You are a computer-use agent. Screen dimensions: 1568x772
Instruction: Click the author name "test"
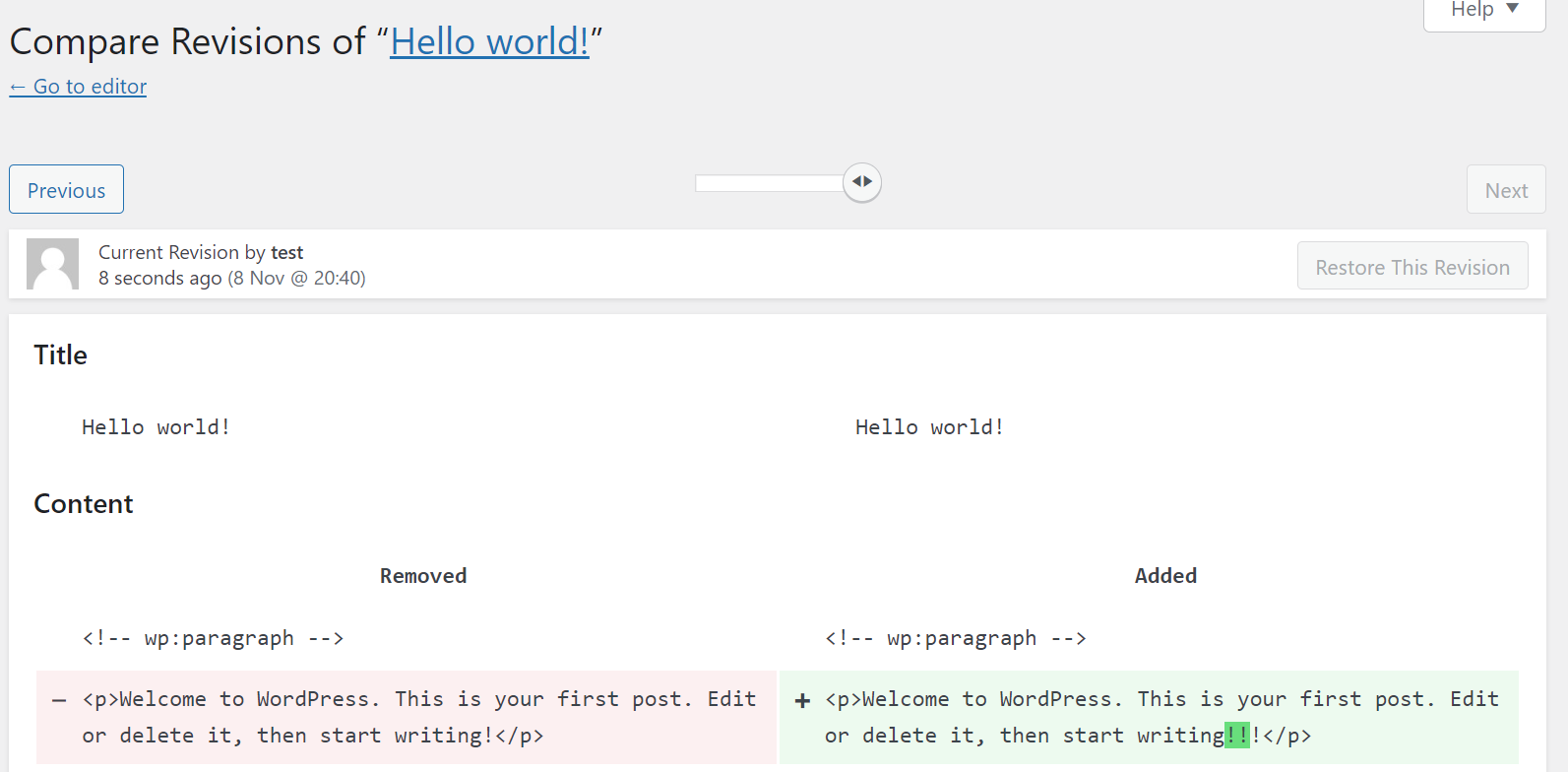tap(287, 252)
